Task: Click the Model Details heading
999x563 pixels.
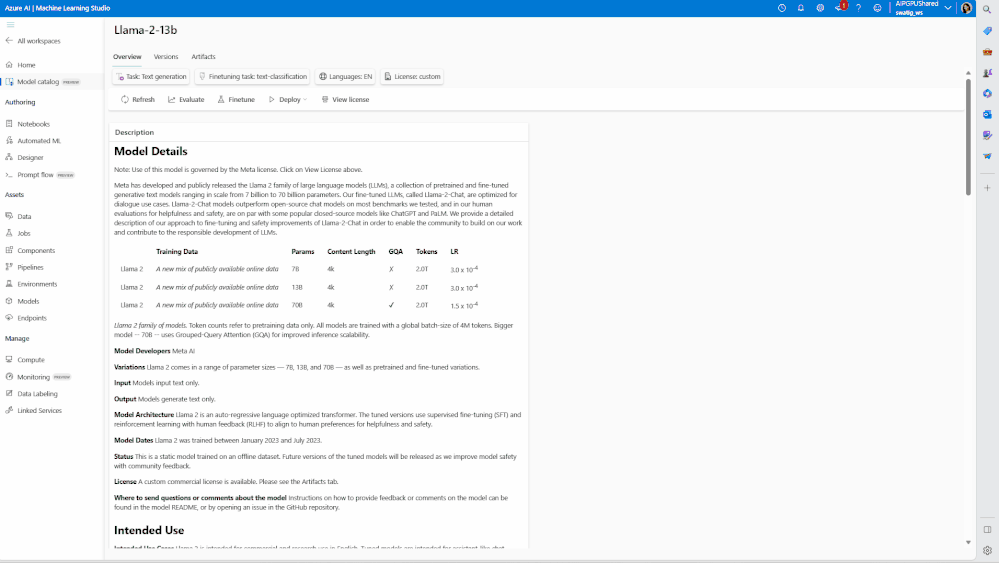Action: pyautogui.click(x=150, y=152)
